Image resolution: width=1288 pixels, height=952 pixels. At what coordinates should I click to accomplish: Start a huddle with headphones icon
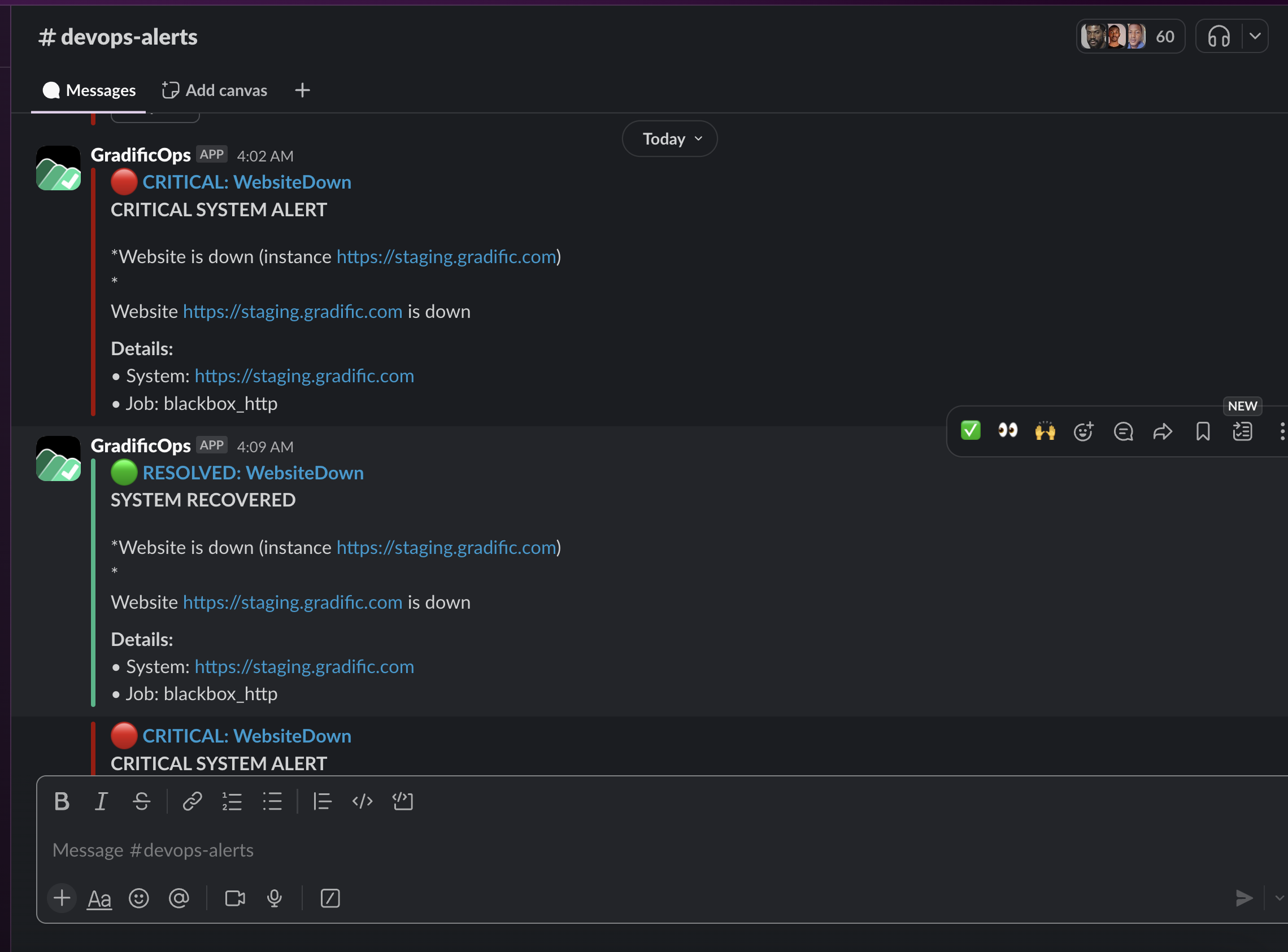pos(1219,36)
